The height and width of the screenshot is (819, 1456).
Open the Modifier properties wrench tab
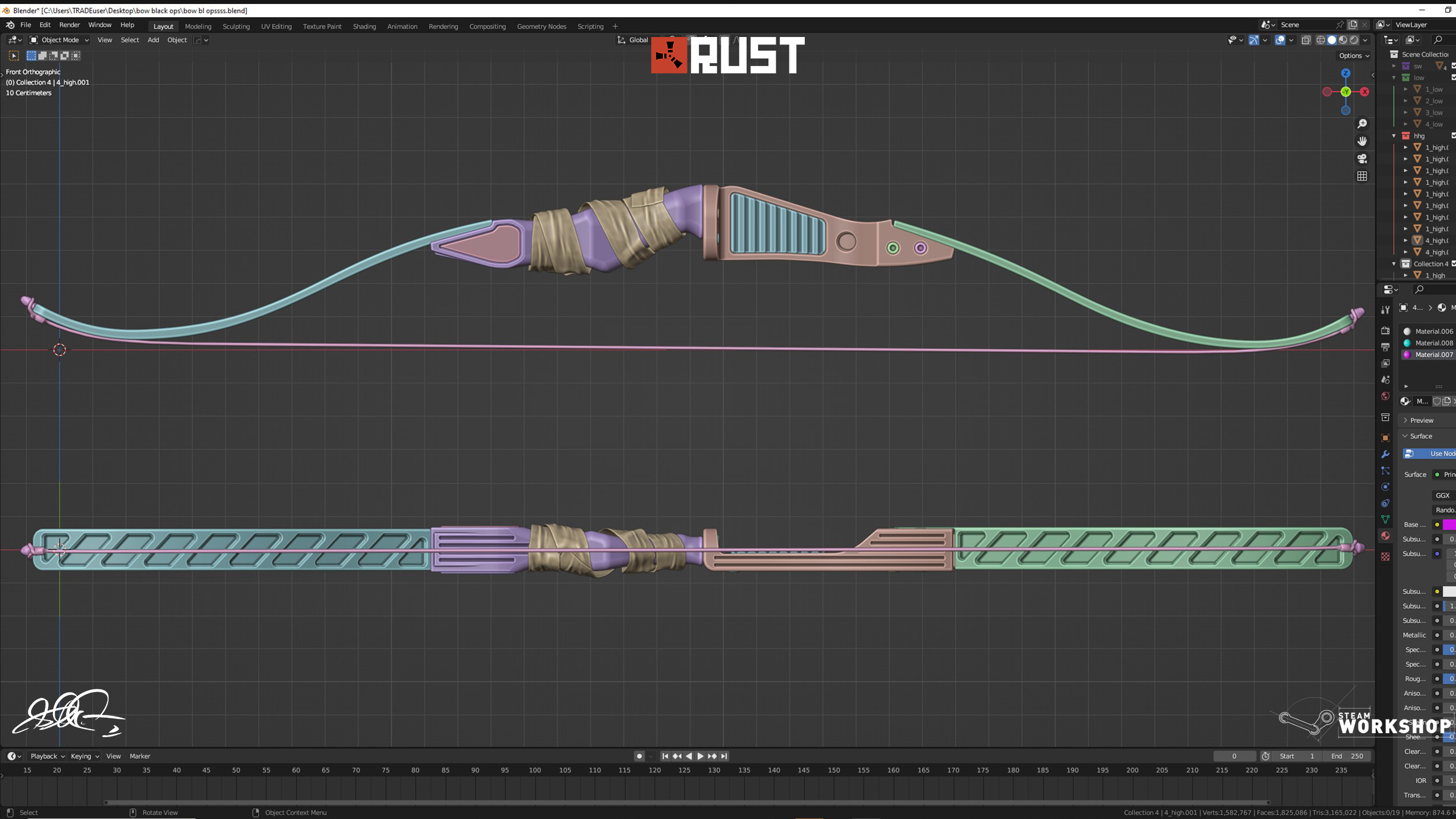click(x=1385, y=454)
